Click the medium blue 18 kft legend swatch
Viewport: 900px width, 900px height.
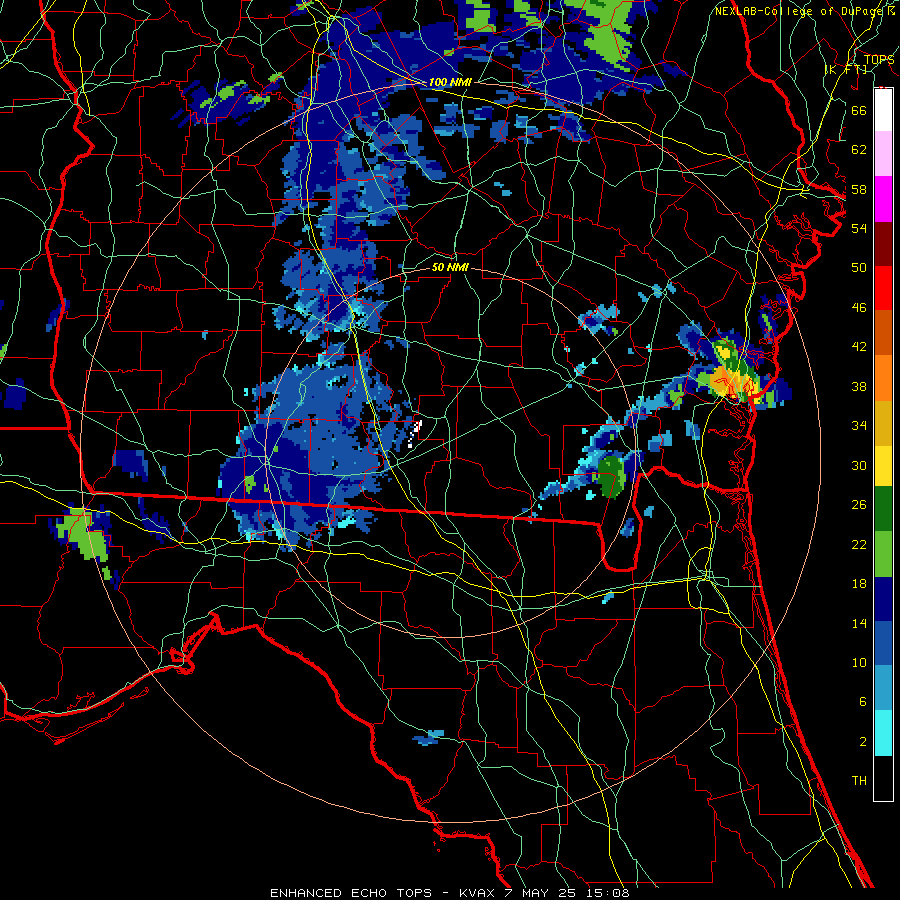click(x=883, y=642)
